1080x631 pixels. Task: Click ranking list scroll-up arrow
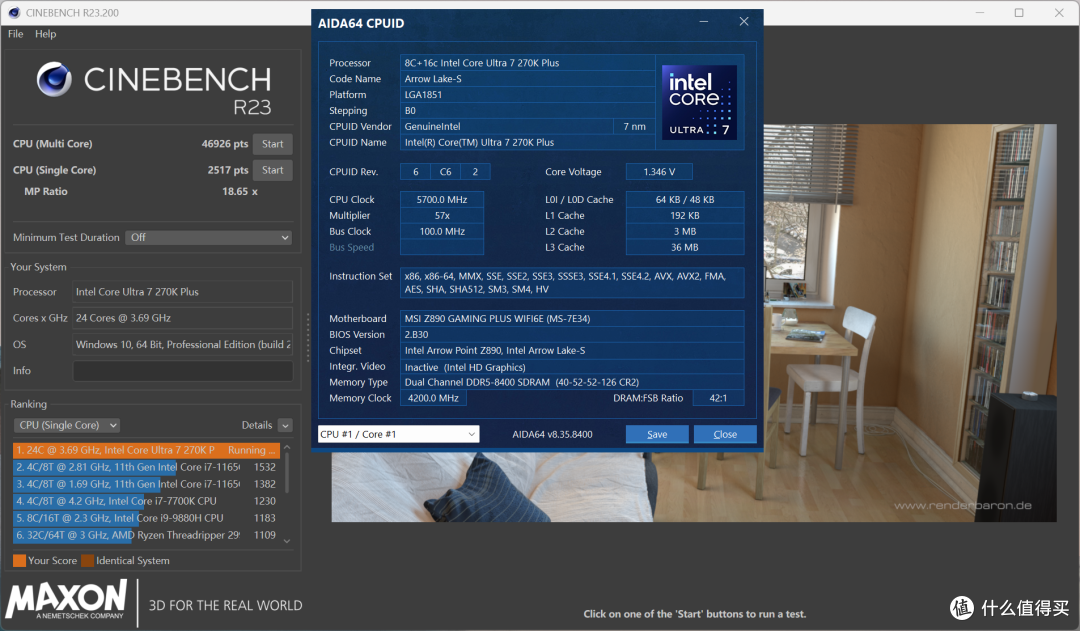coord(287,448)
